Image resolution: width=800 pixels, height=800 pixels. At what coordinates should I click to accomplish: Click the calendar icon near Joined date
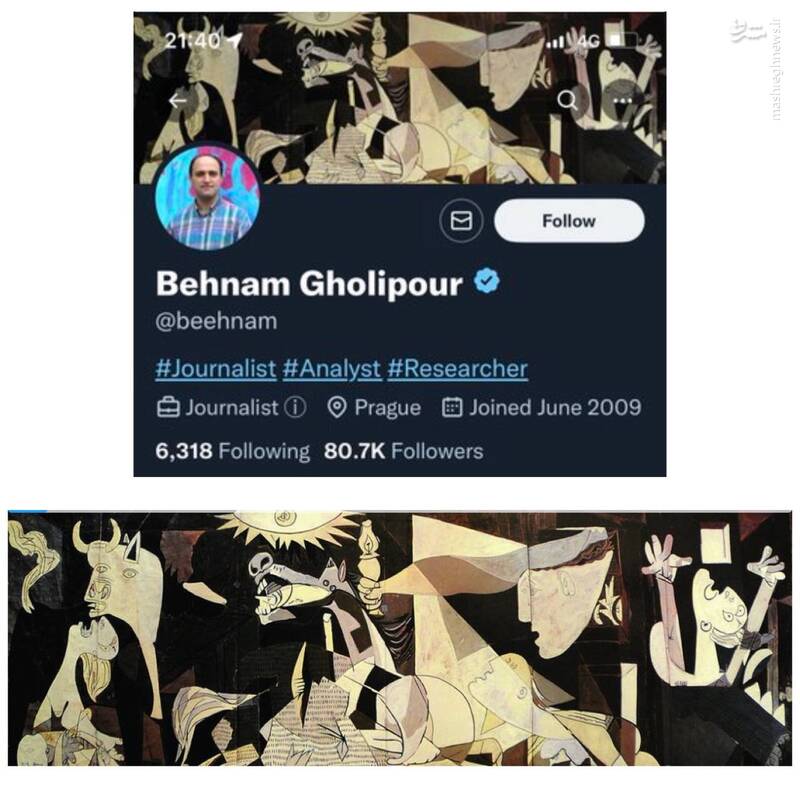(452, 407)
